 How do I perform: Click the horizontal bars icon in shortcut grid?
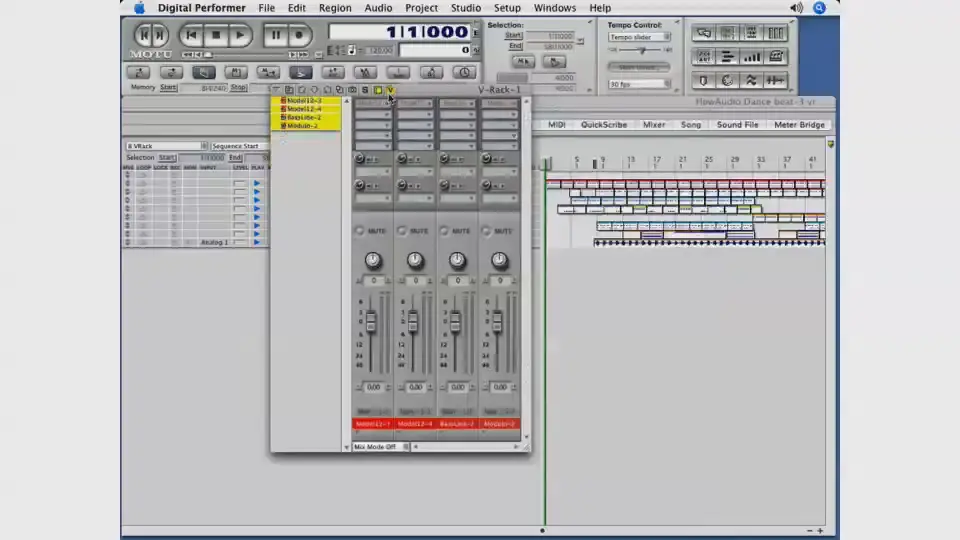(x=727, y=57)
